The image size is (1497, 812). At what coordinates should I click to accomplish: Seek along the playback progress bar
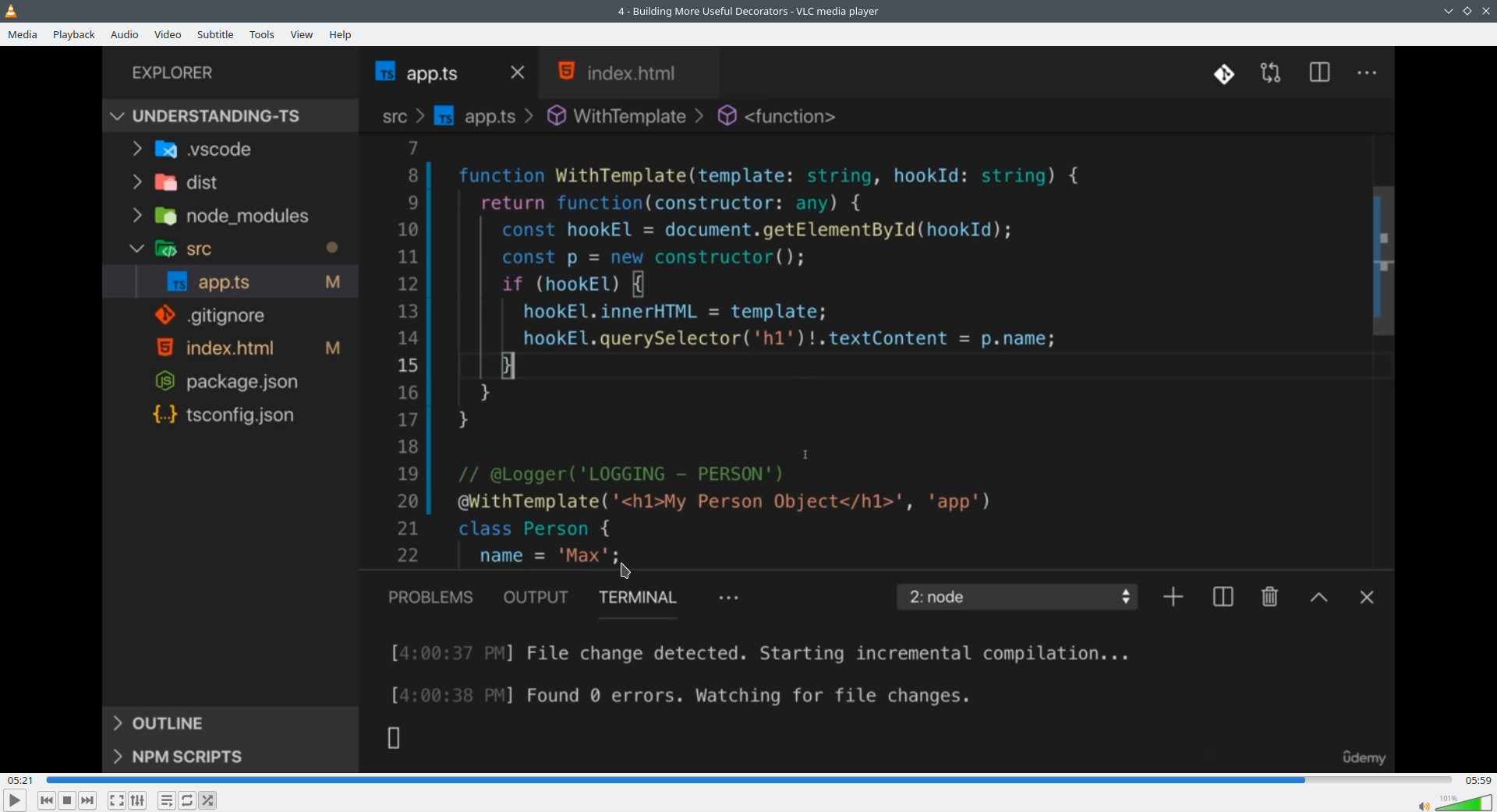click(x=748, y=780)
